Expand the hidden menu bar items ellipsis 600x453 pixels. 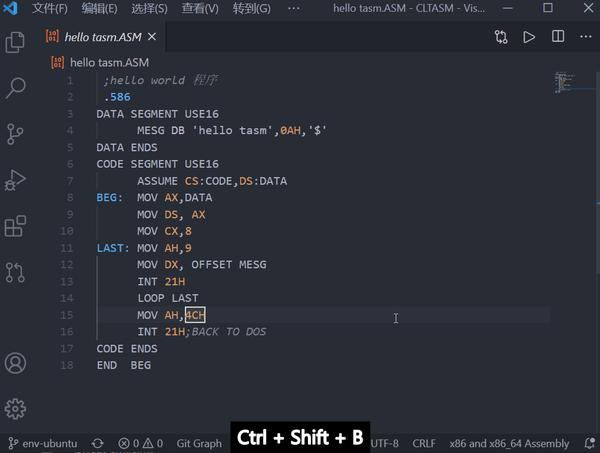tap(294, 8)
